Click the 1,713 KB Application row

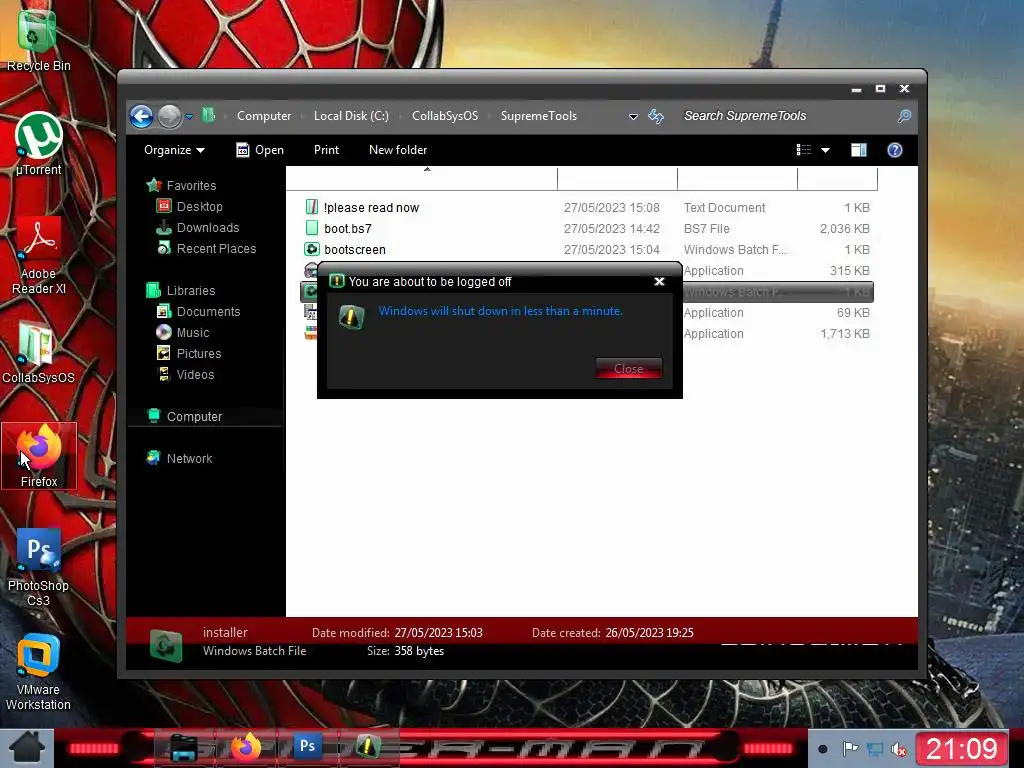(777, 334)
